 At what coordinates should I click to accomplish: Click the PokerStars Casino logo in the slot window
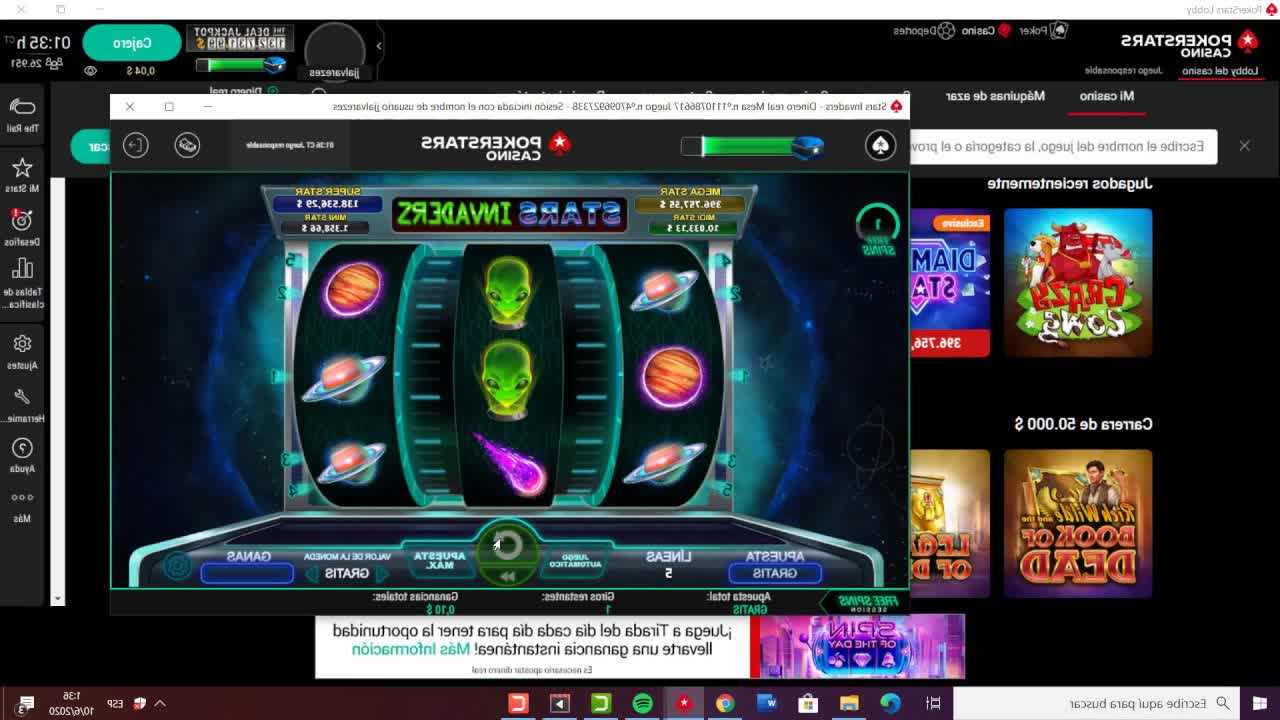click(x=495, y=146)
